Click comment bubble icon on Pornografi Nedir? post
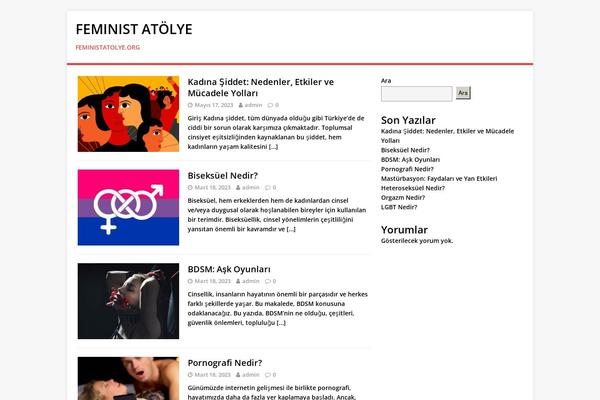Image resolution: width=600 pixels, height=400 pixels. 267,375
